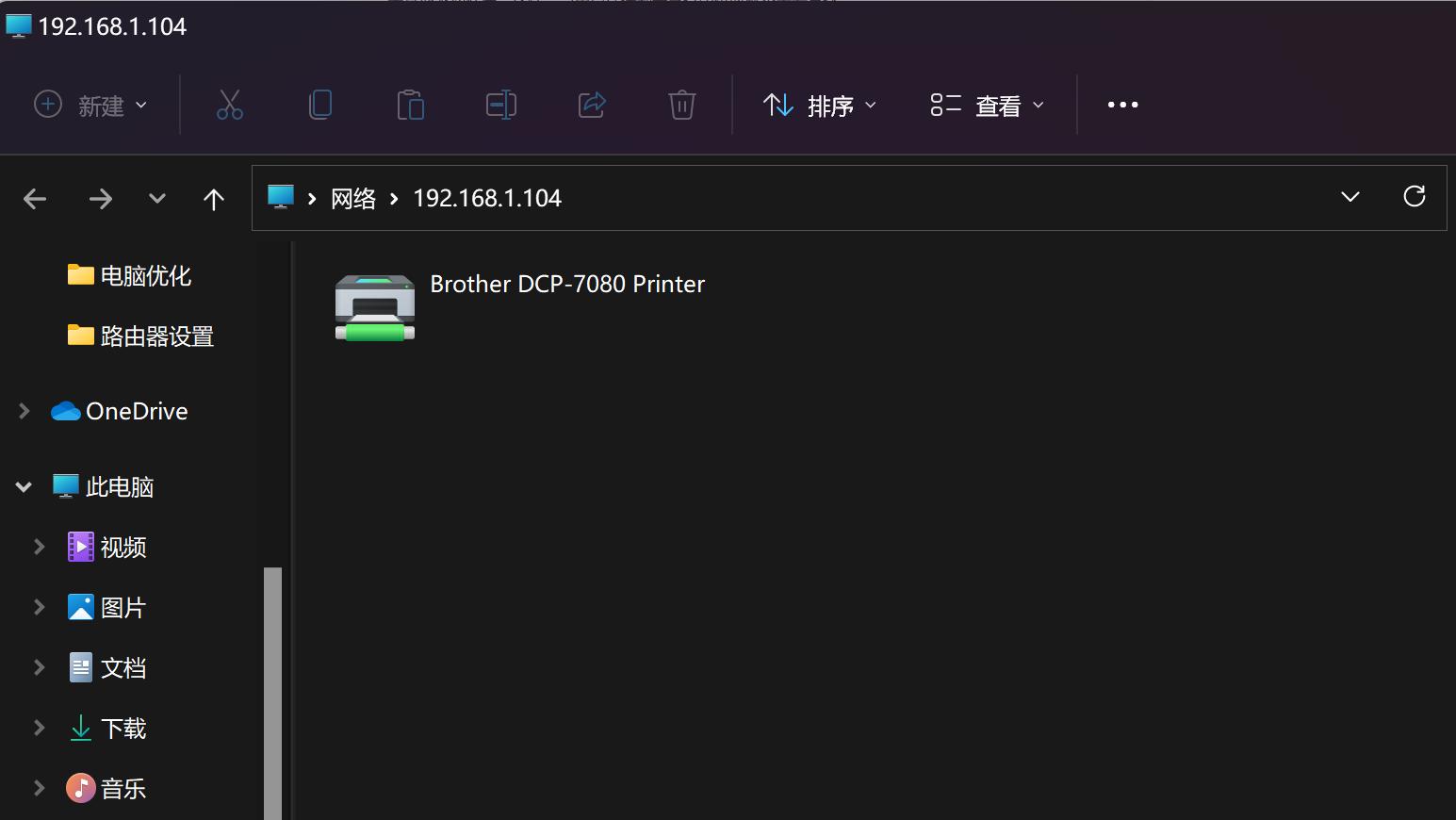Click the Back navigation arrow
The image size is (1456, 820).
click(35, 198)
